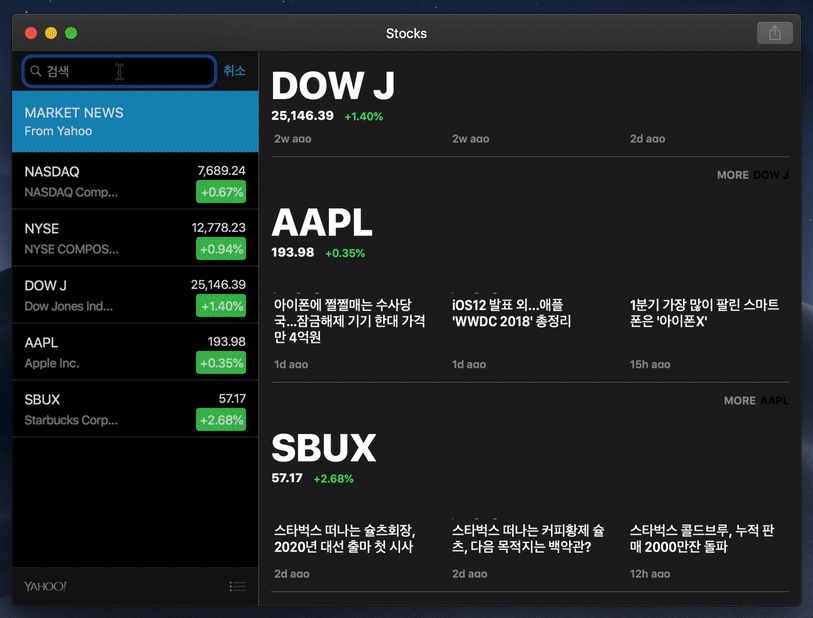Cancel the search with 취소
Screen dimensions: 813x618
coord(234,71)
